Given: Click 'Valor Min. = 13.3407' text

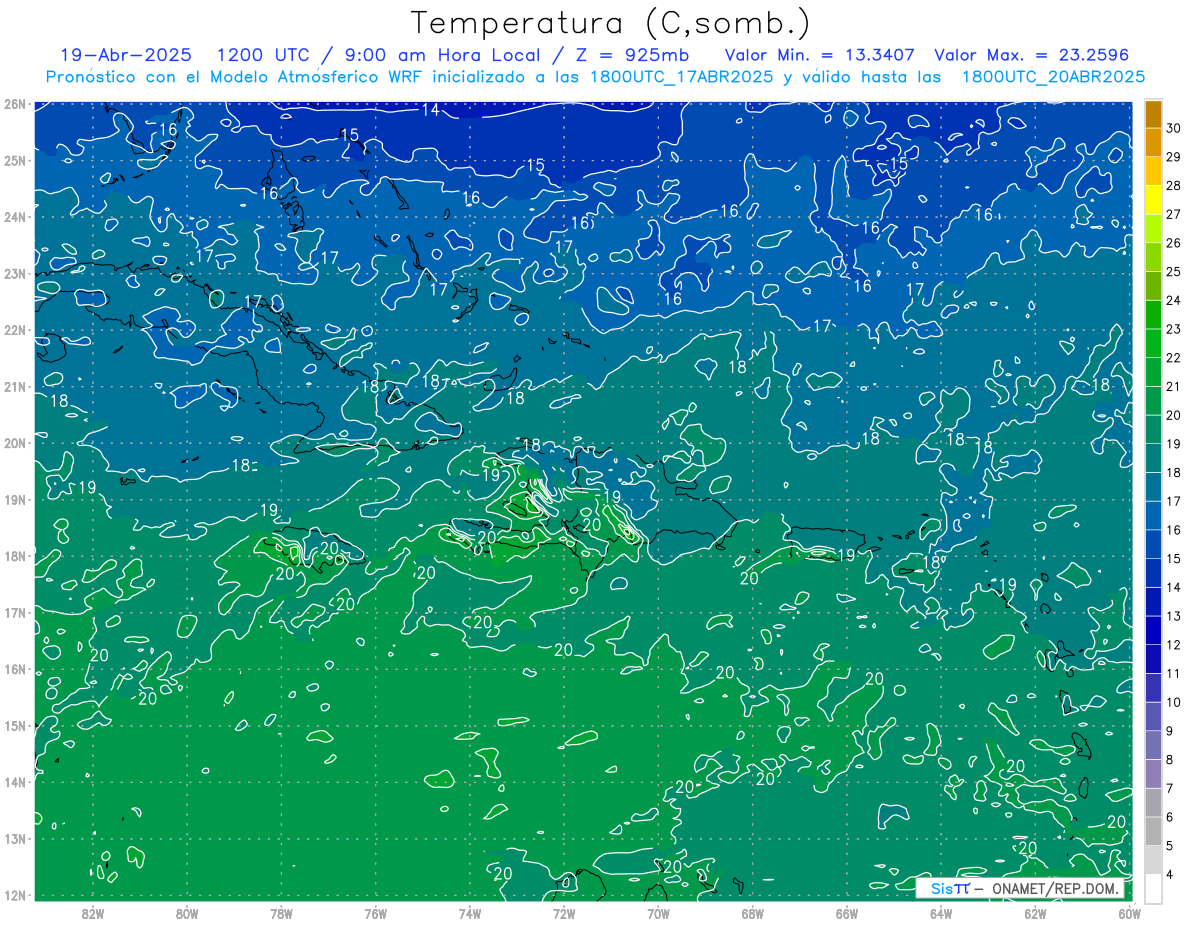Looking at the screenshot, I should 819,55.
